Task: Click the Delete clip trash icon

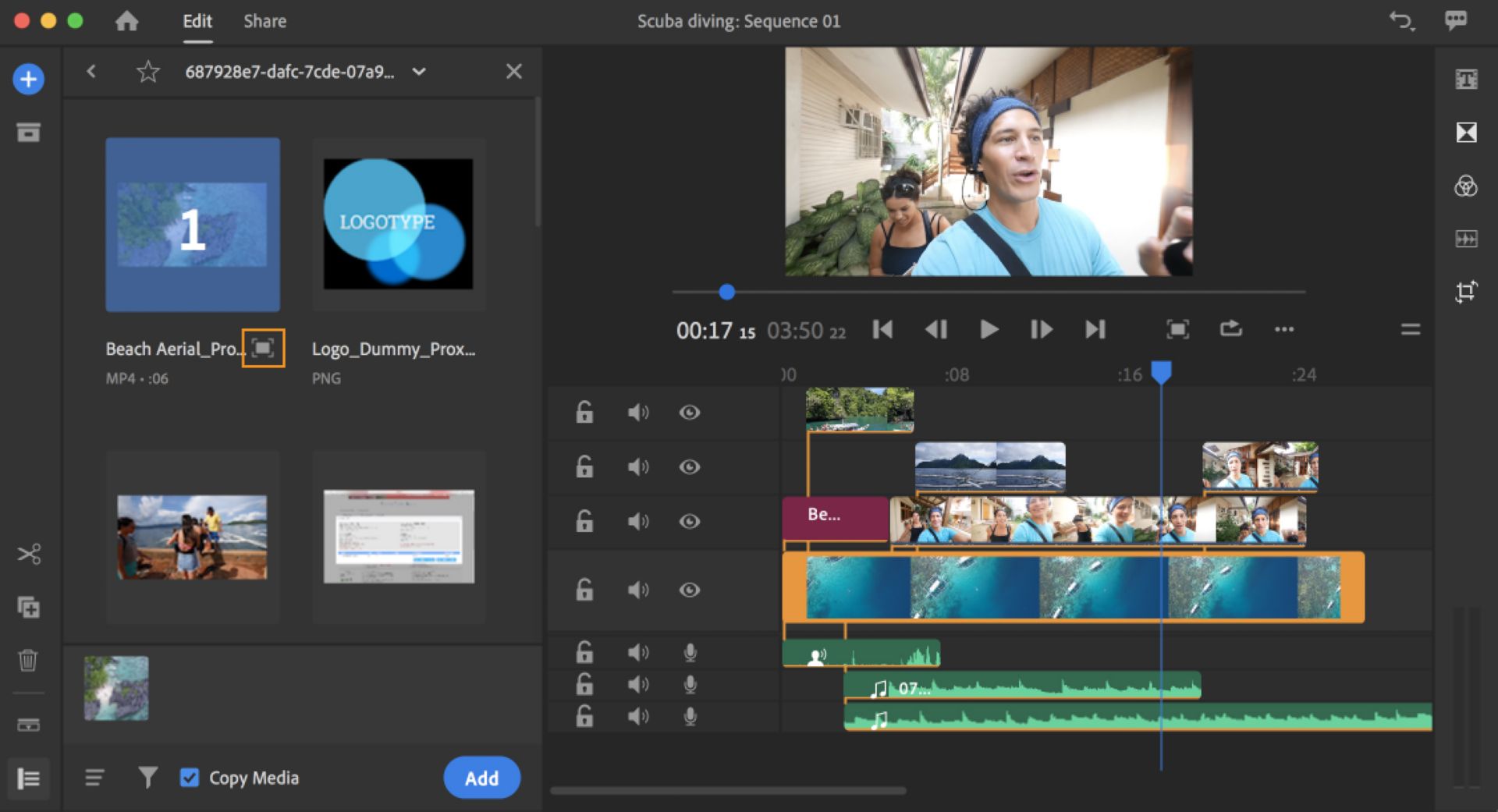Action: [29, 661]
